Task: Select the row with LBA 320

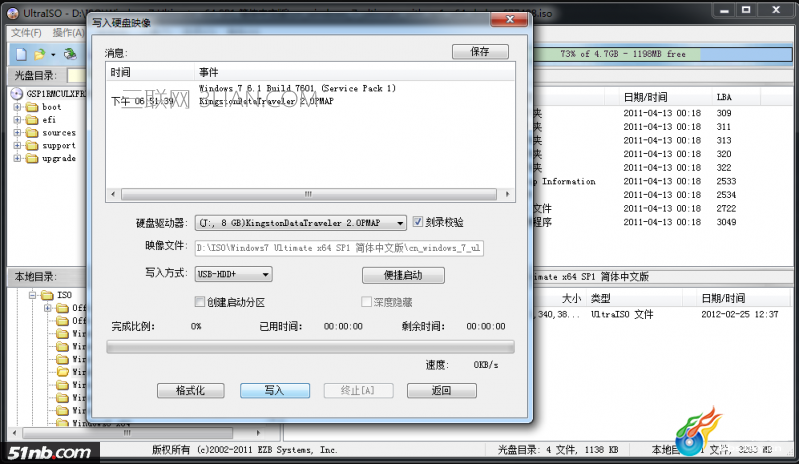Action: point(663,154)
